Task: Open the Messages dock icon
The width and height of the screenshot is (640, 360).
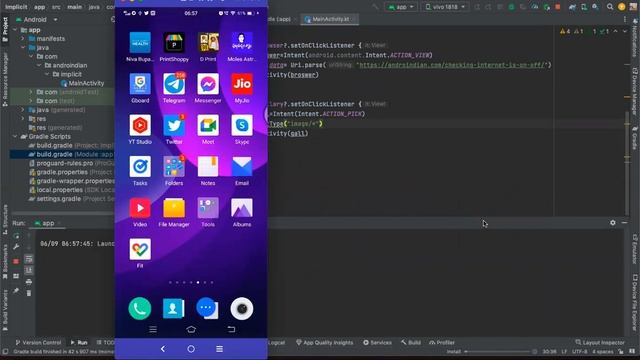Action: (207, 309)
